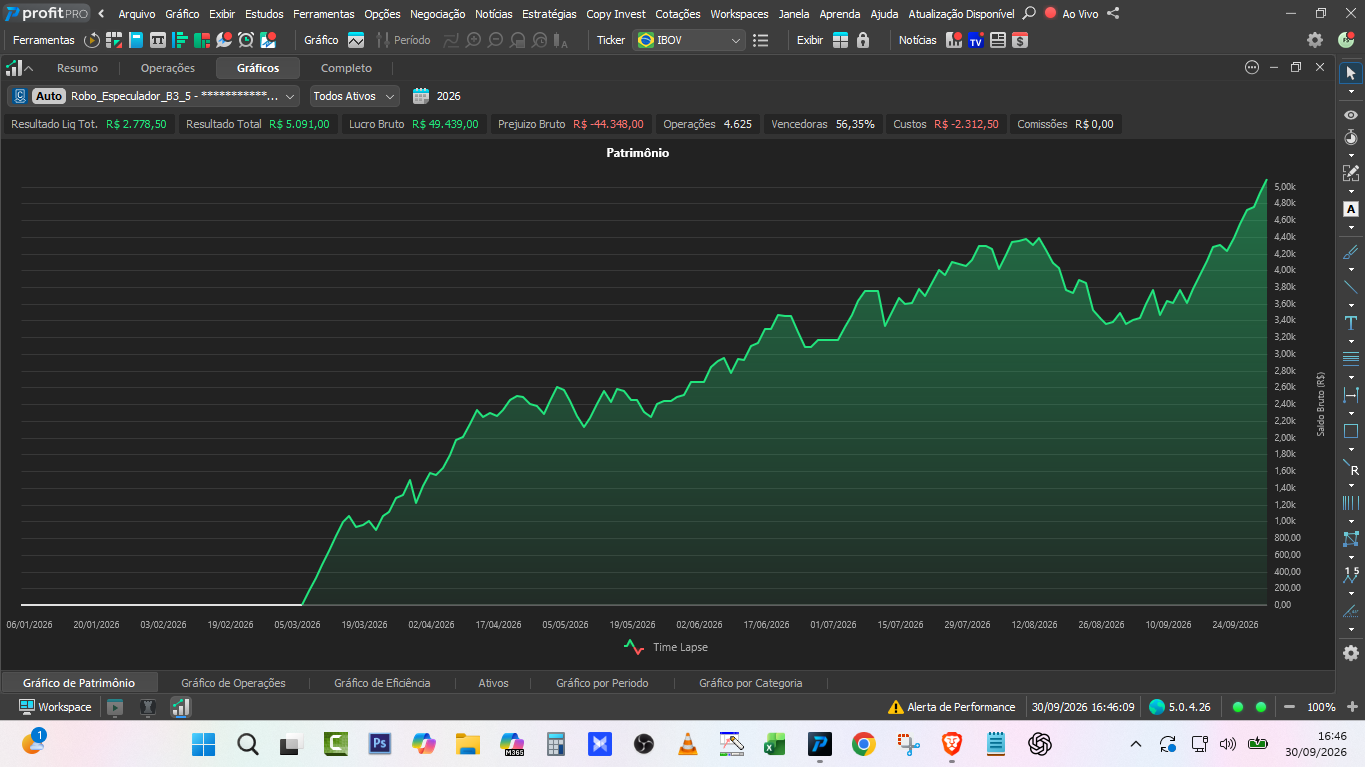
Task: Open Chrome from the Windows taskbar
Action: coord(863,744)
